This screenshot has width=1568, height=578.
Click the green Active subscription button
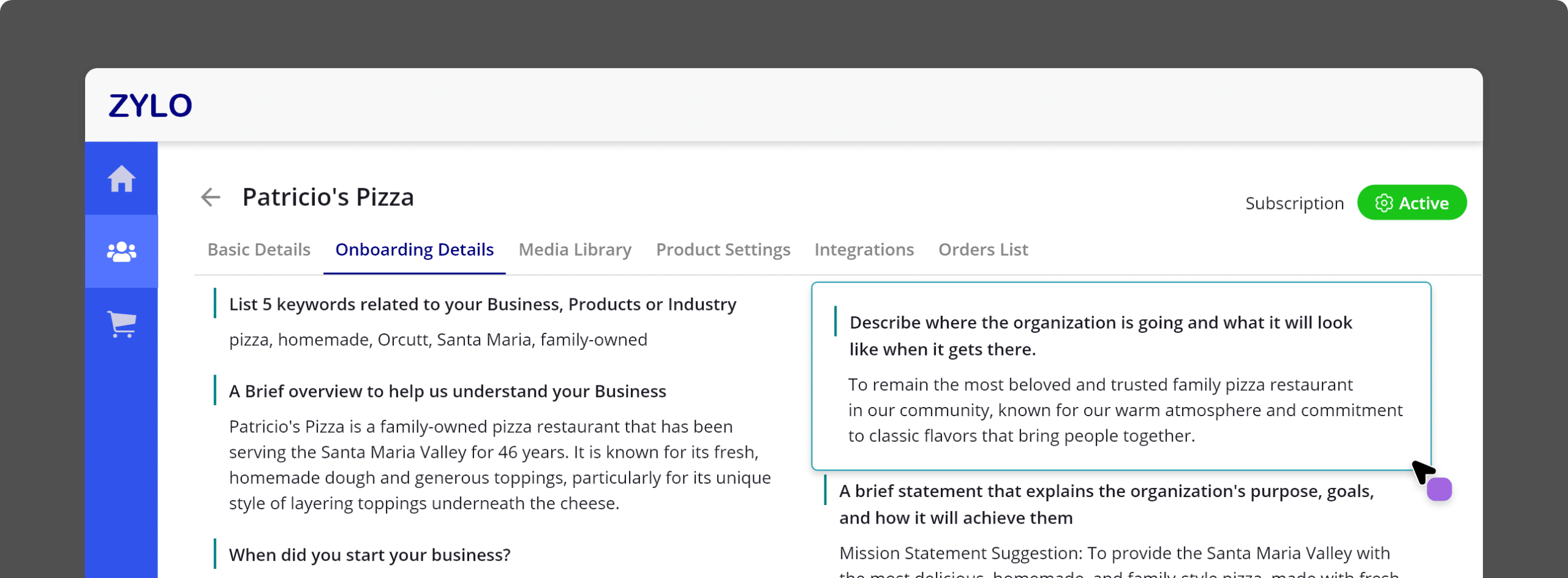coord(1411,203)
